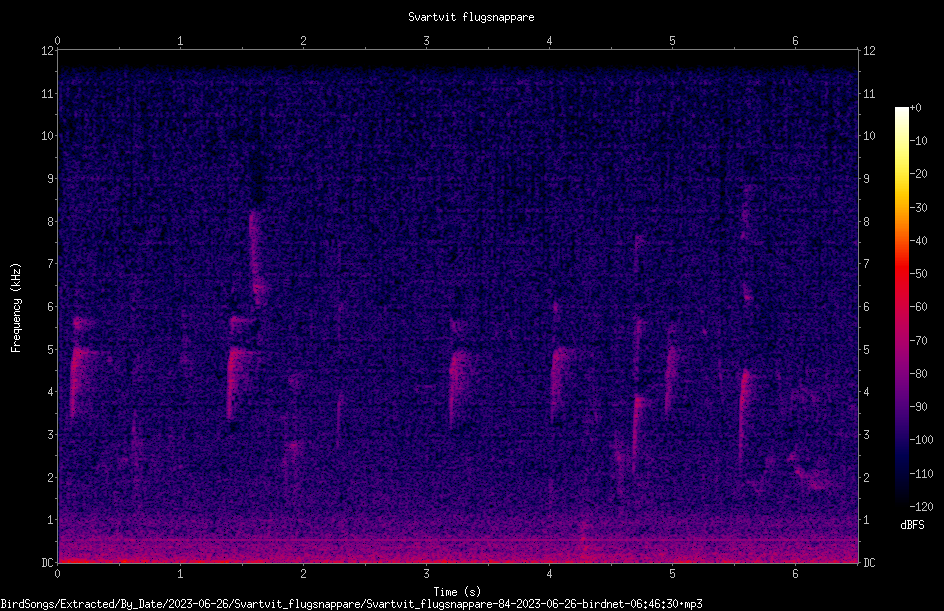Click the '9' tick on the left frequency axis
The height and width of the screenshot is (611, 944).
point(51,179)
